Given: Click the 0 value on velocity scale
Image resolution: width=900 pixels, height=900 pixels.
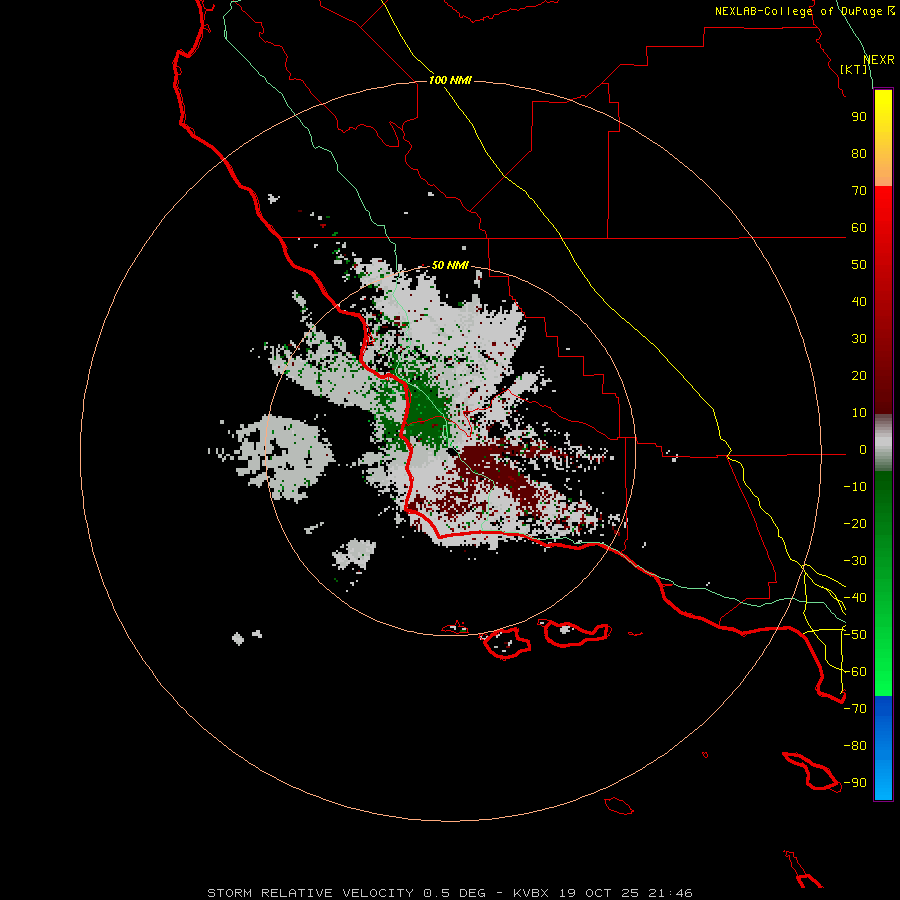Looking at the screenshot, I should [863, 450].
